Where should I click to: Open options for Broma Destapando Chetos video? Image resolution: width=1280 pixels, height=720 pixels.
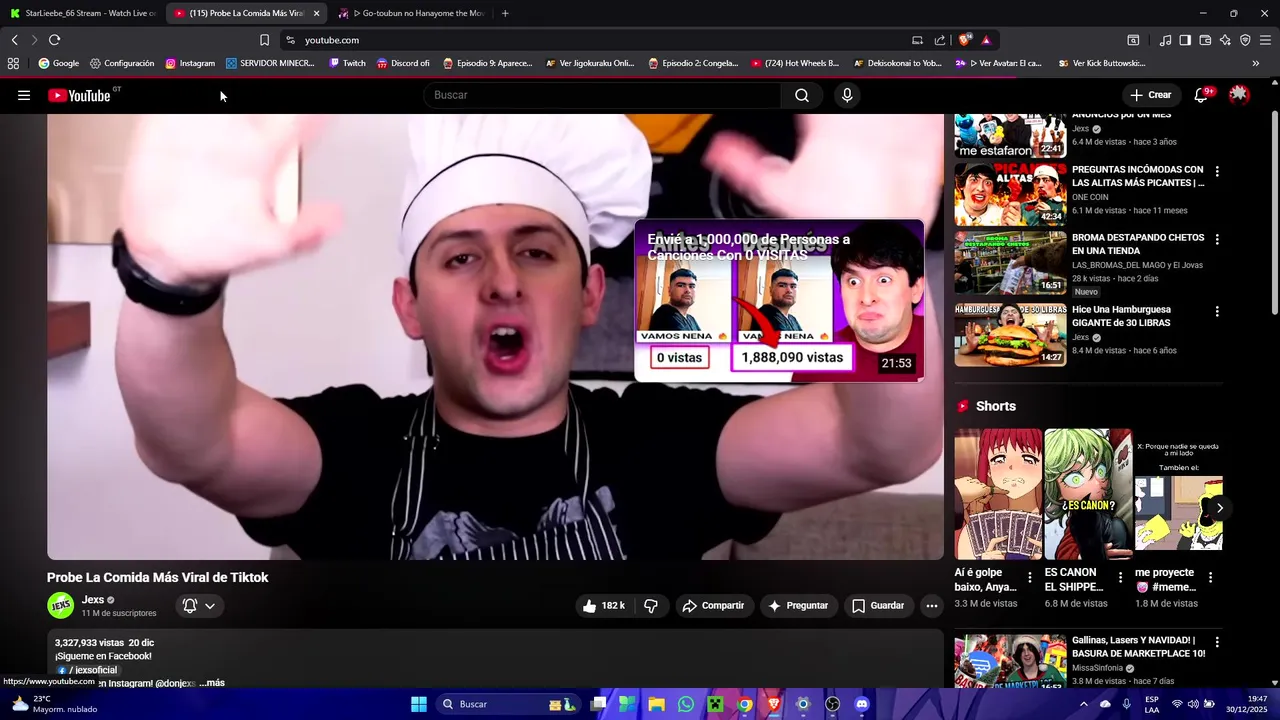point(1217,240)
